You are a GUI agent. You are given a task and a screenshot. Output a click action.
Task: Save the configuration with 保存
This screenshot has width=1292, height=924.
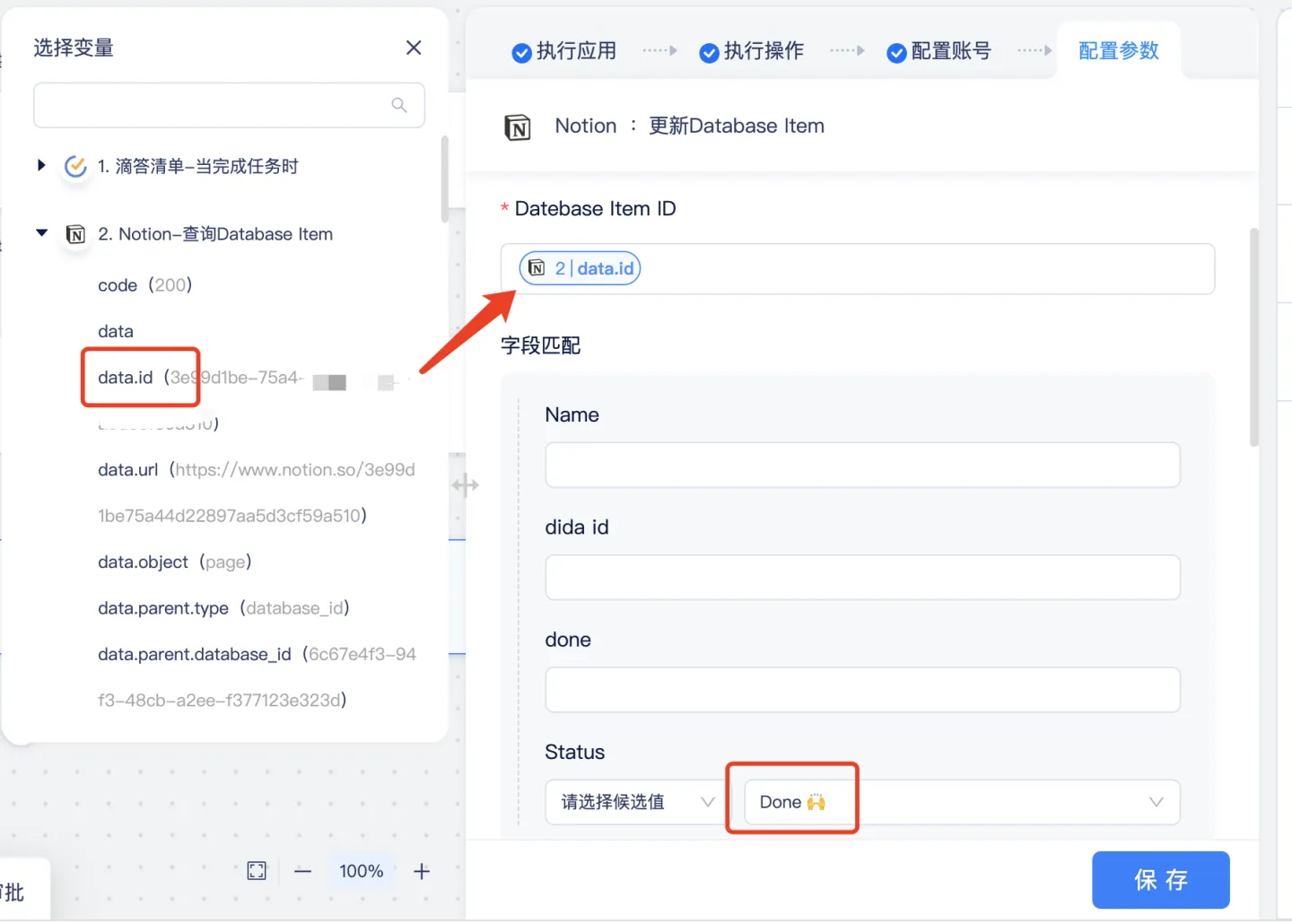[1161, 880]
